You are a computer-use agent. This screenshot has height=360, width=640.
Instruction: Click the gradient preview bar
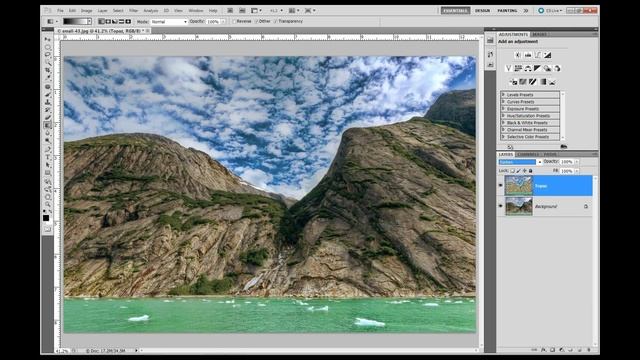pos(75,22)
